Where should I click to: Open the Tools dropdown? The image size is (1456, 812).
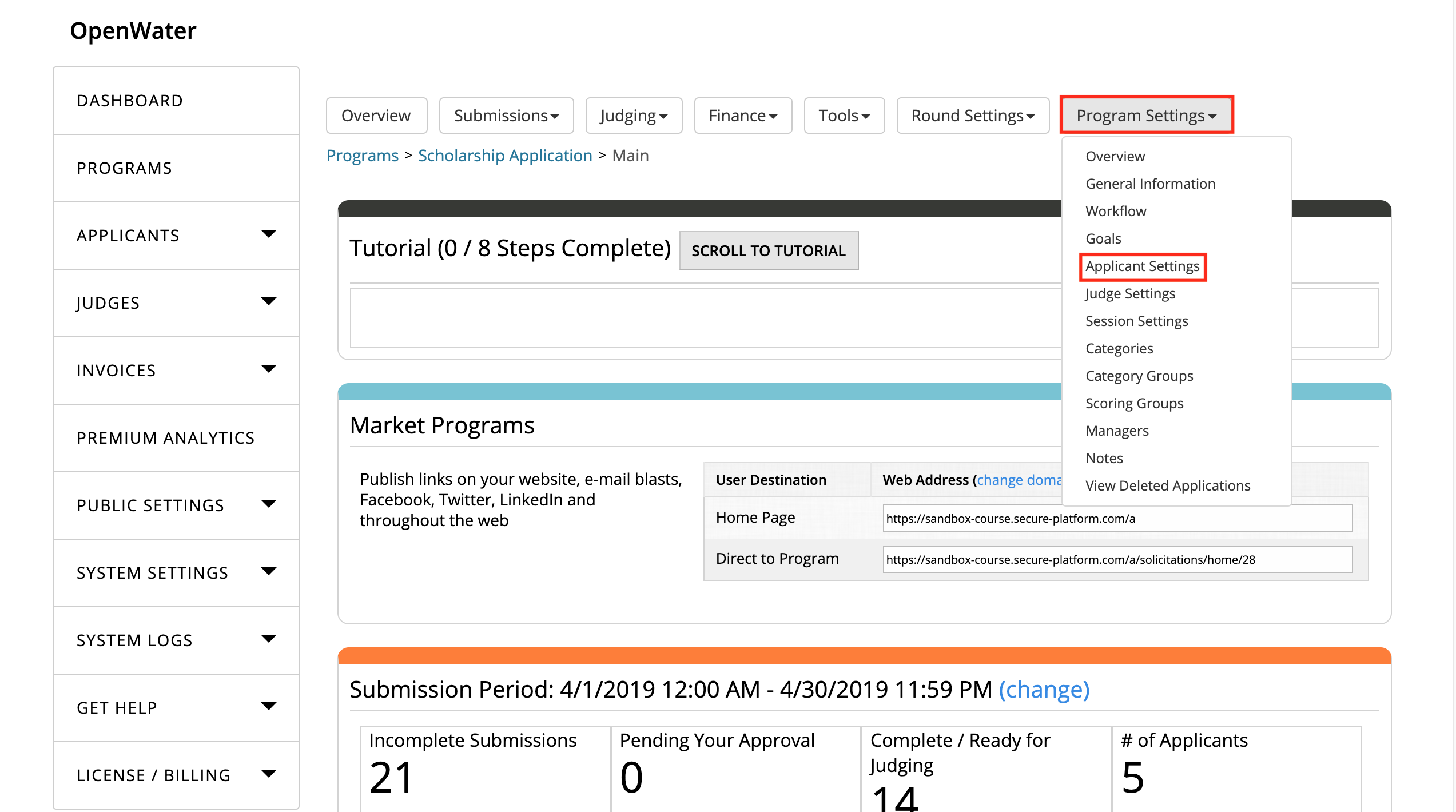[x=844, y=116]
